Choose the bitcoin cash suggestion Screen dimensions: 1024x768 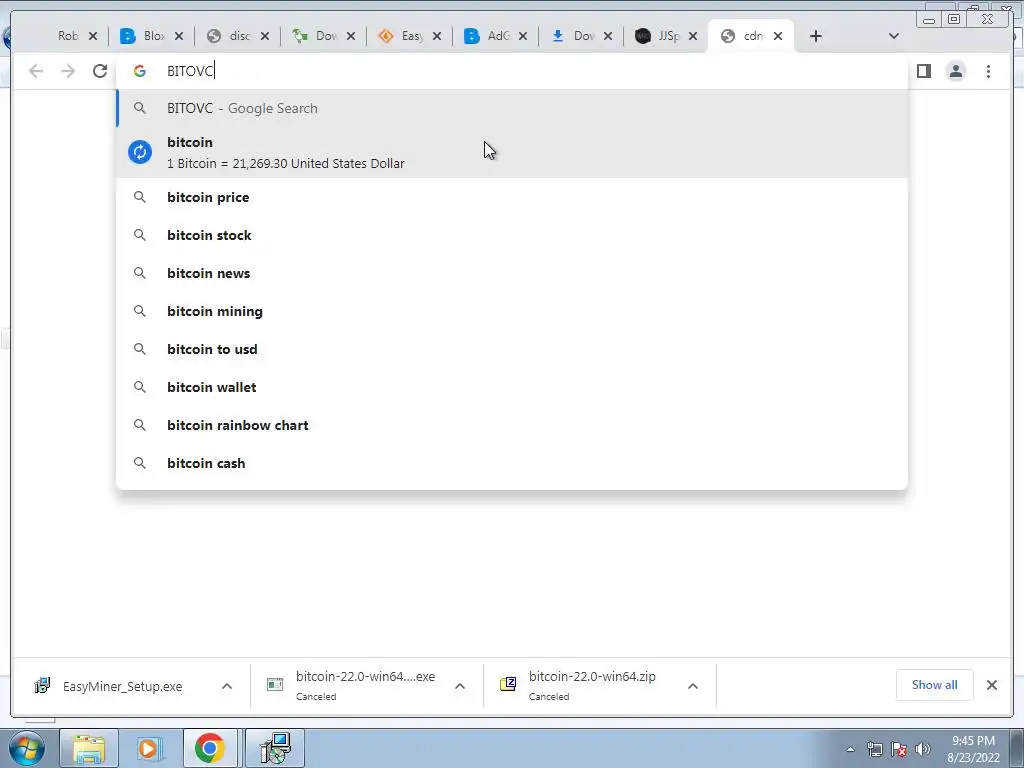click(513, 462)
